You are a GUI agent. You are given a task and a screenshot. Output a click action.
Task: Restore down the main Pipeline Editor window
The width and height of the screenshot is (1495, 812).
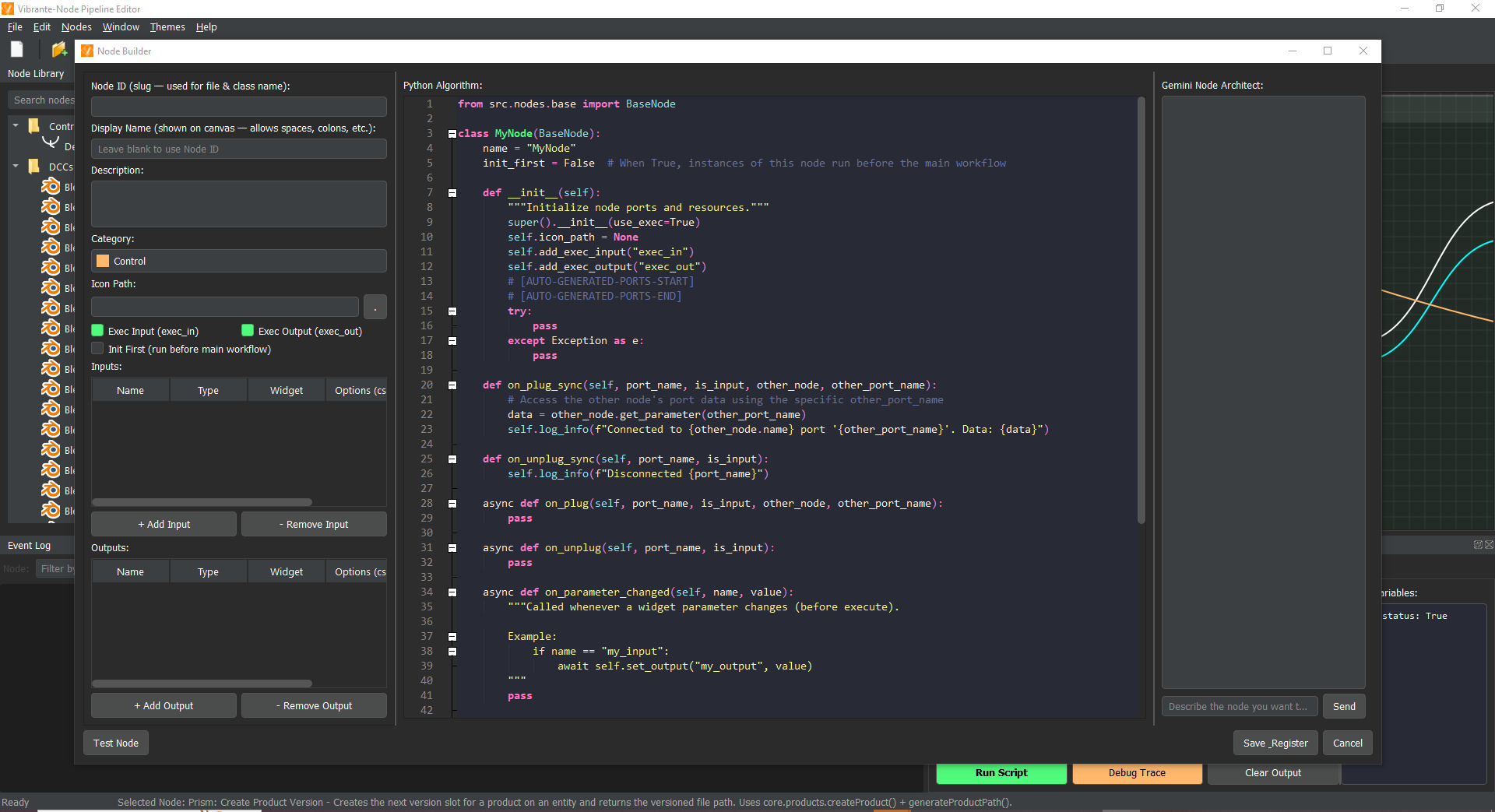[x=1440, y=9]
